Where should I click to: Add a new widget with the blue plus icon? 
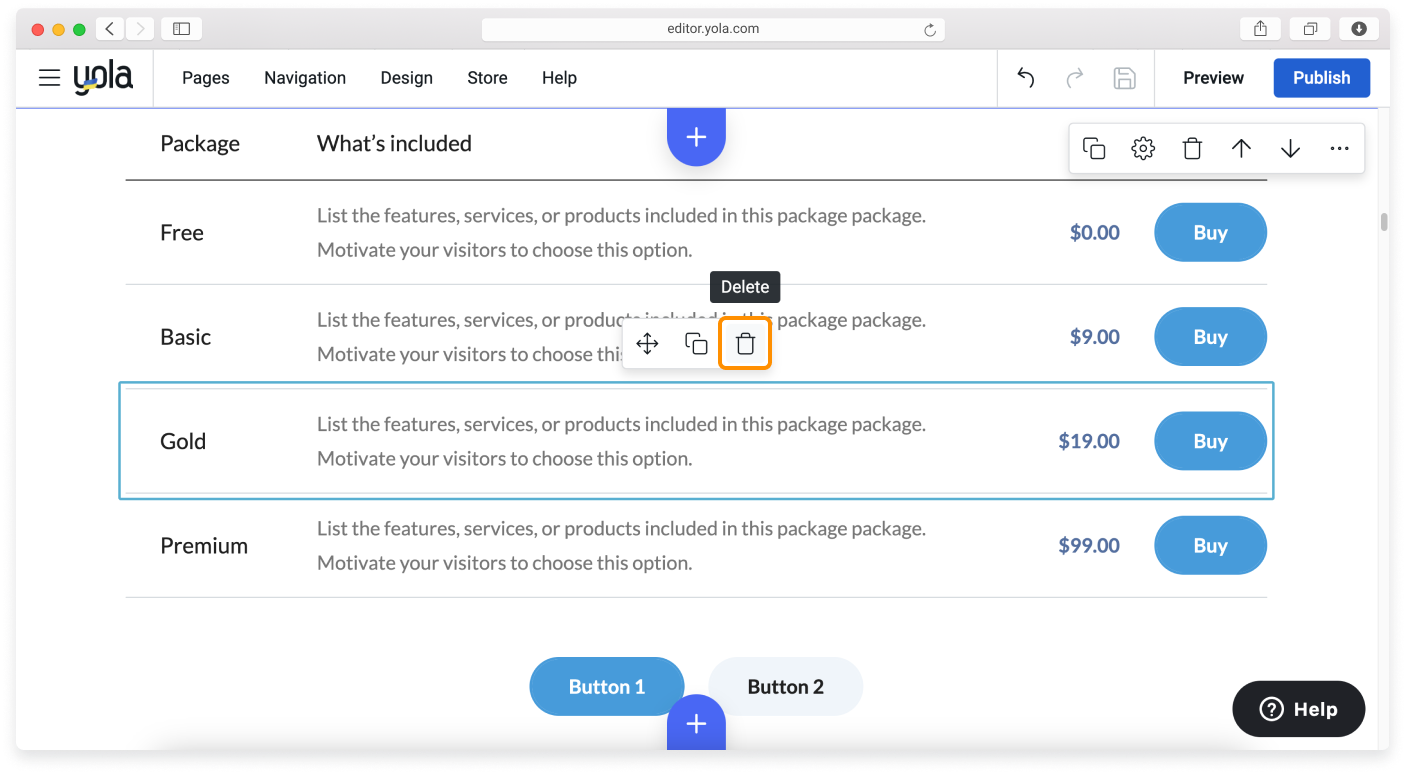click(696, 135)
